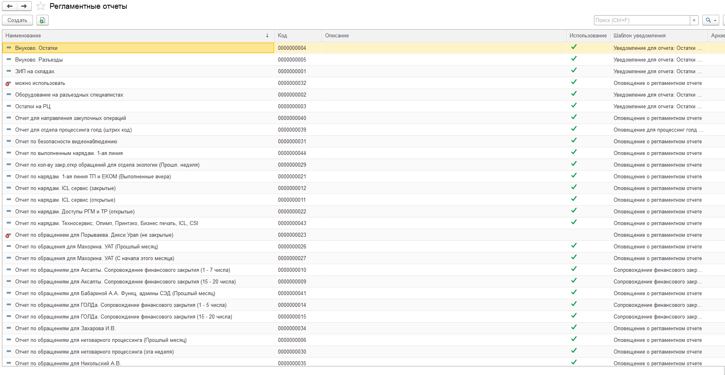Select Отчет по безопасности видеонаблюдению row name
Screen dimensions: 725x375
click(x=66, y=141)
